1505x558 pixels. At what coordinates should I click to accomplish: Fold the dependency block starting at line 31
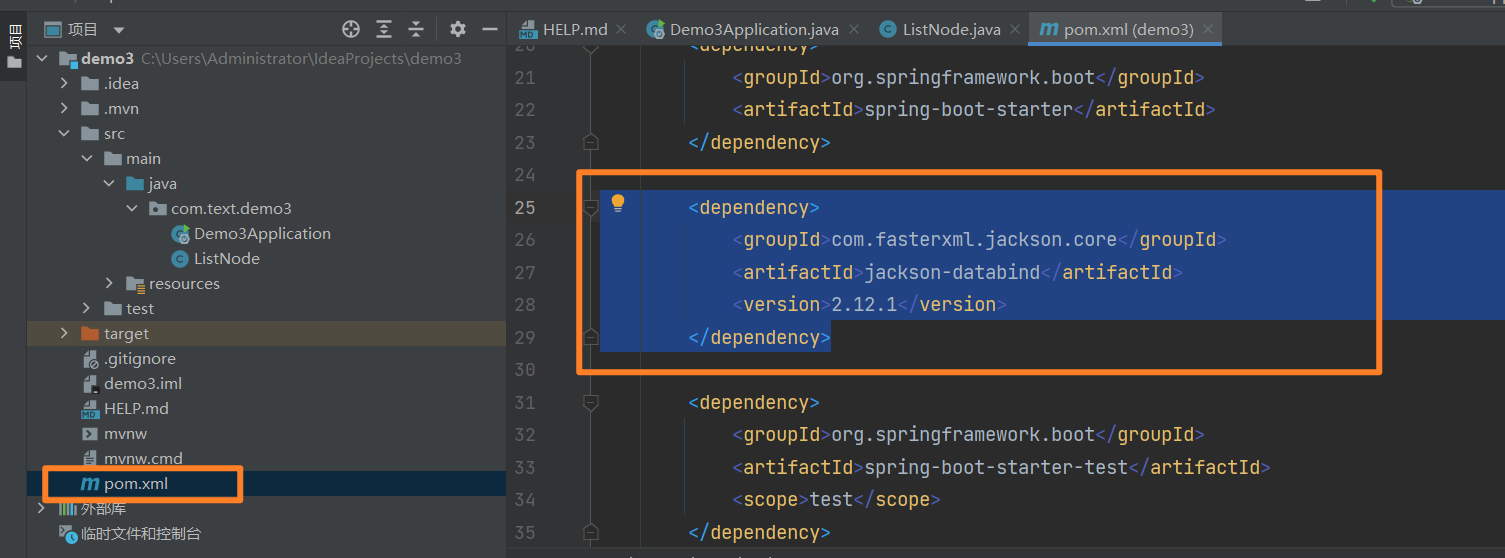[x=591, y=402]
